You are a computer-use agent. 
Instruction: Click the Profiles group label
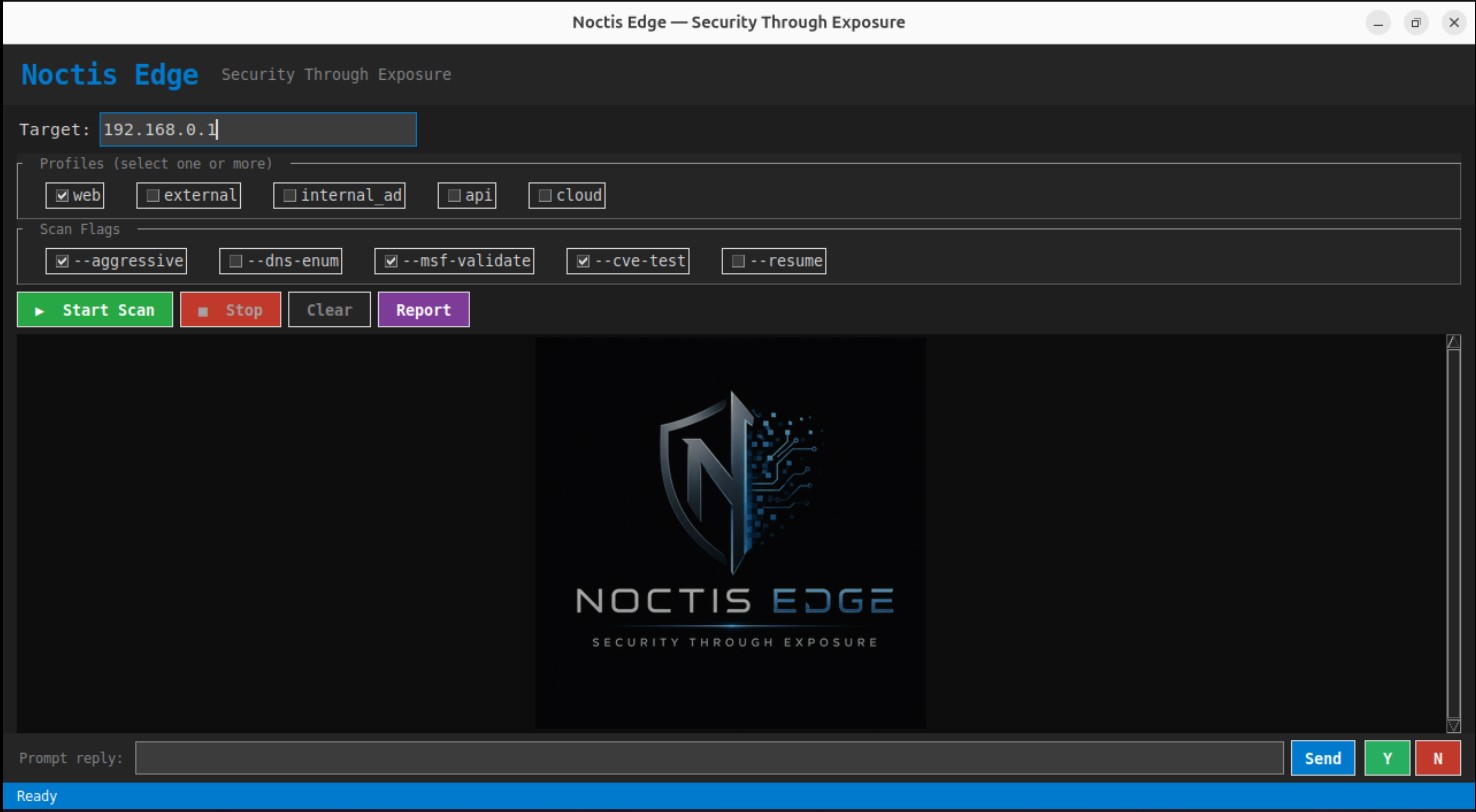click(156, 163)
